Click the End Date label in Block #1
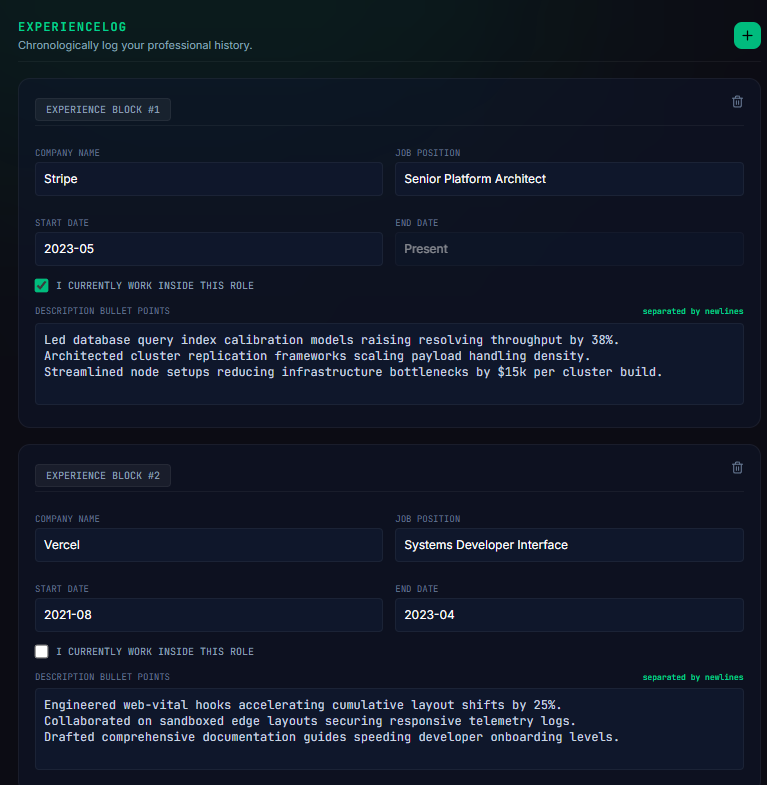 click(x=417, y=223)
